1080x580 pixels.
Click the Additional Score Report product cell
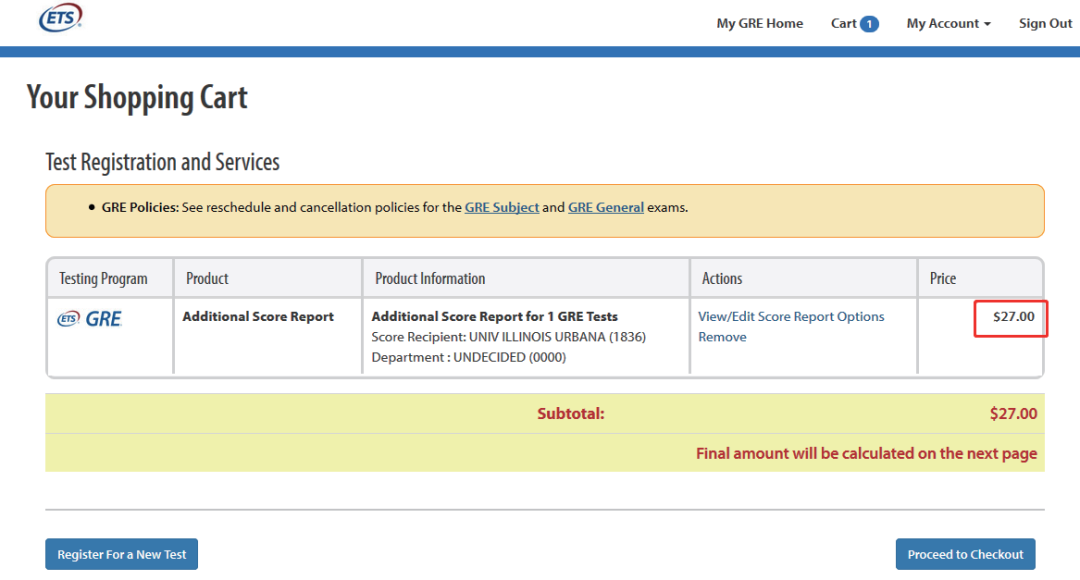[x=258, y=316]
